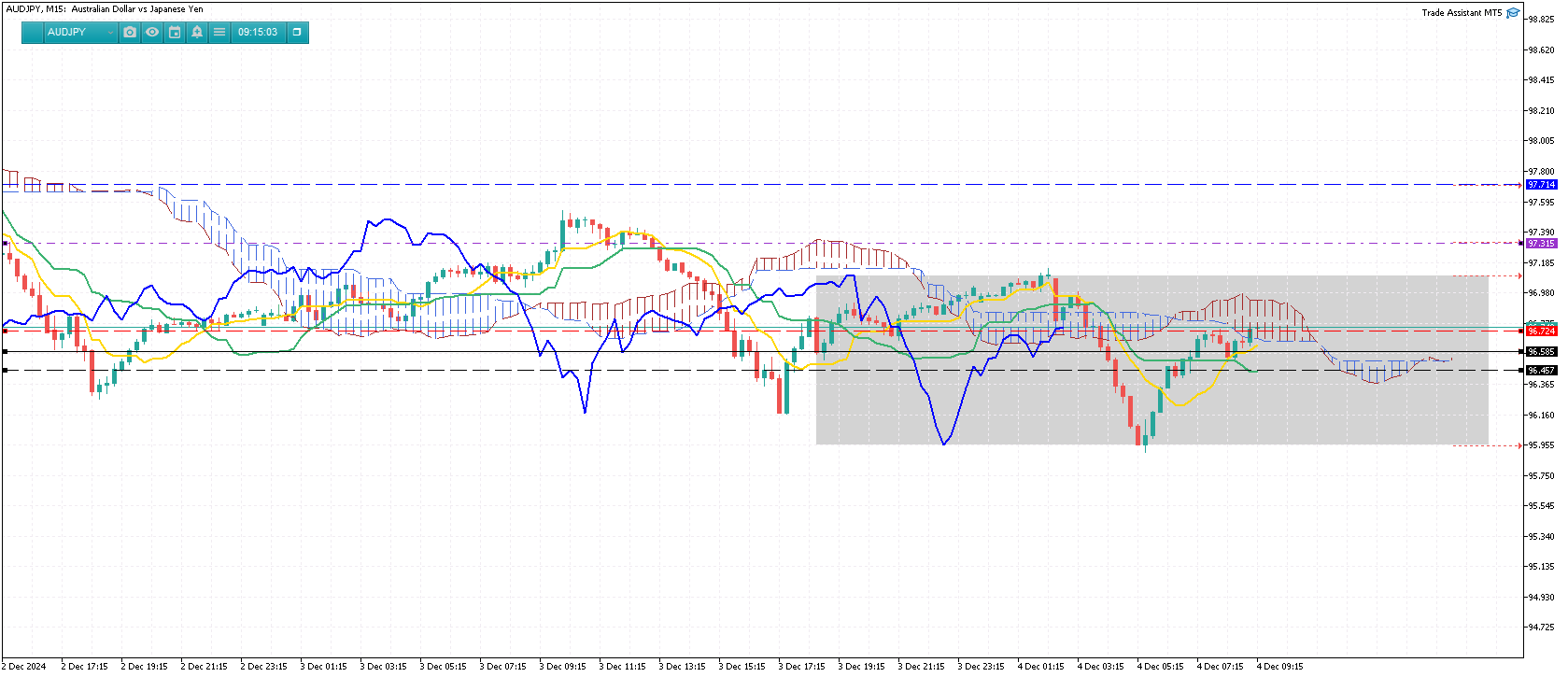Viewport: 1568px width, 677px height.
Task: Click the Trade Assistant MT5 graduation cap icon
Action: point(1513,13)
